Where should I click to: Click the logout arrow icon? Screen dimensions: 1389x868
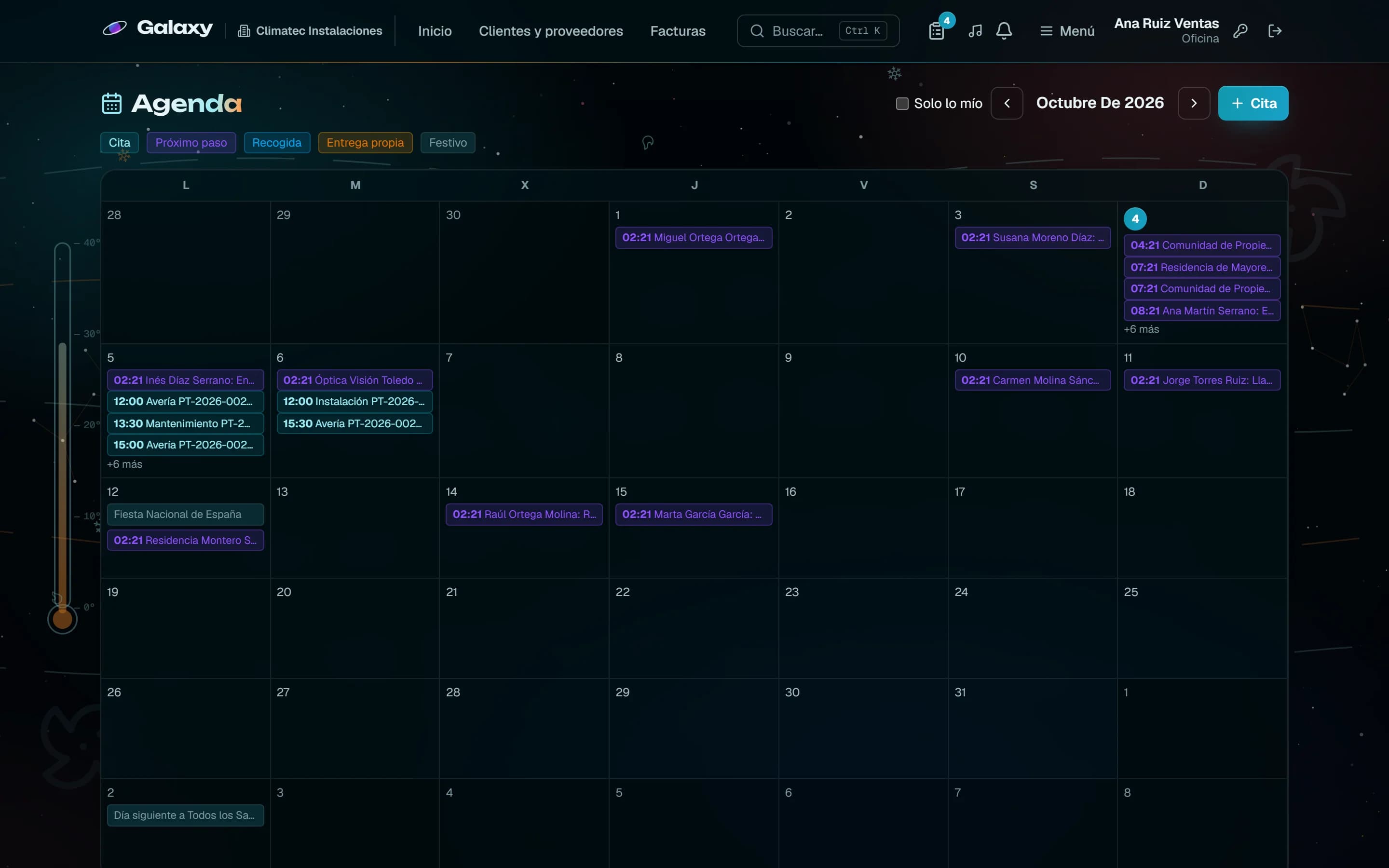pyautogui.click(x=1275, y=31)
